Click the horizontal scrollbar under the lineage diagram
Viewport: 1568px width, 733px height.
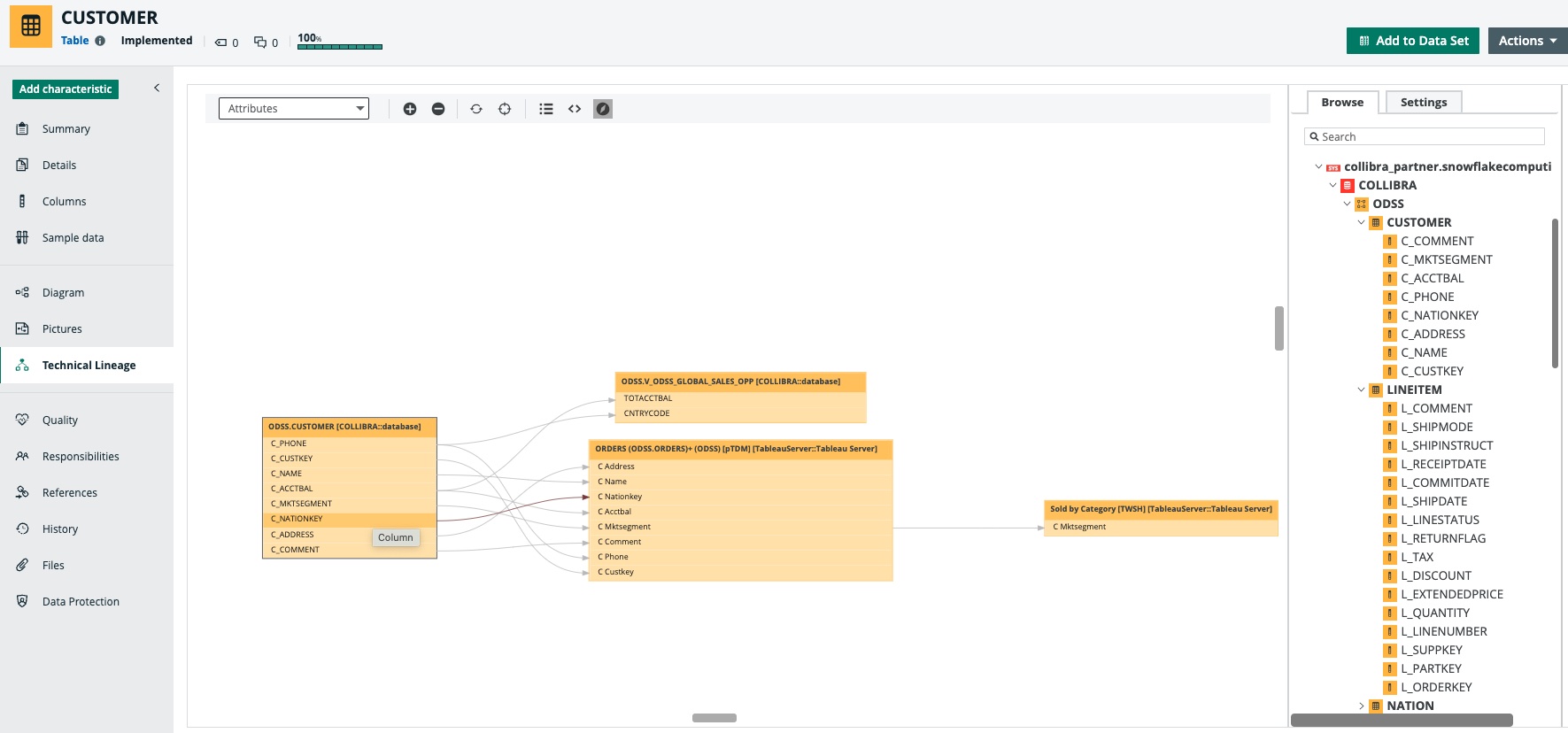(714, 718)
